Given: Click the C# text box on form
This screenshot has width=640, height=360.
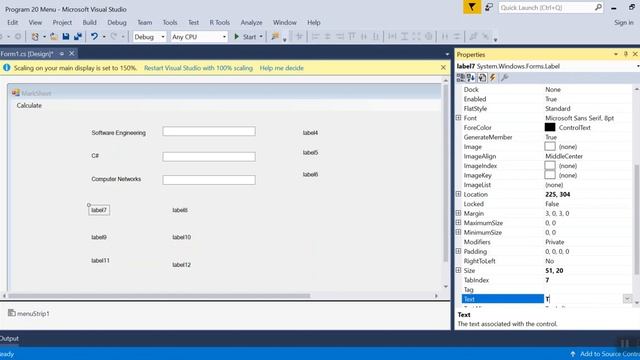Looking at the screenshot, I should point(209,157).
